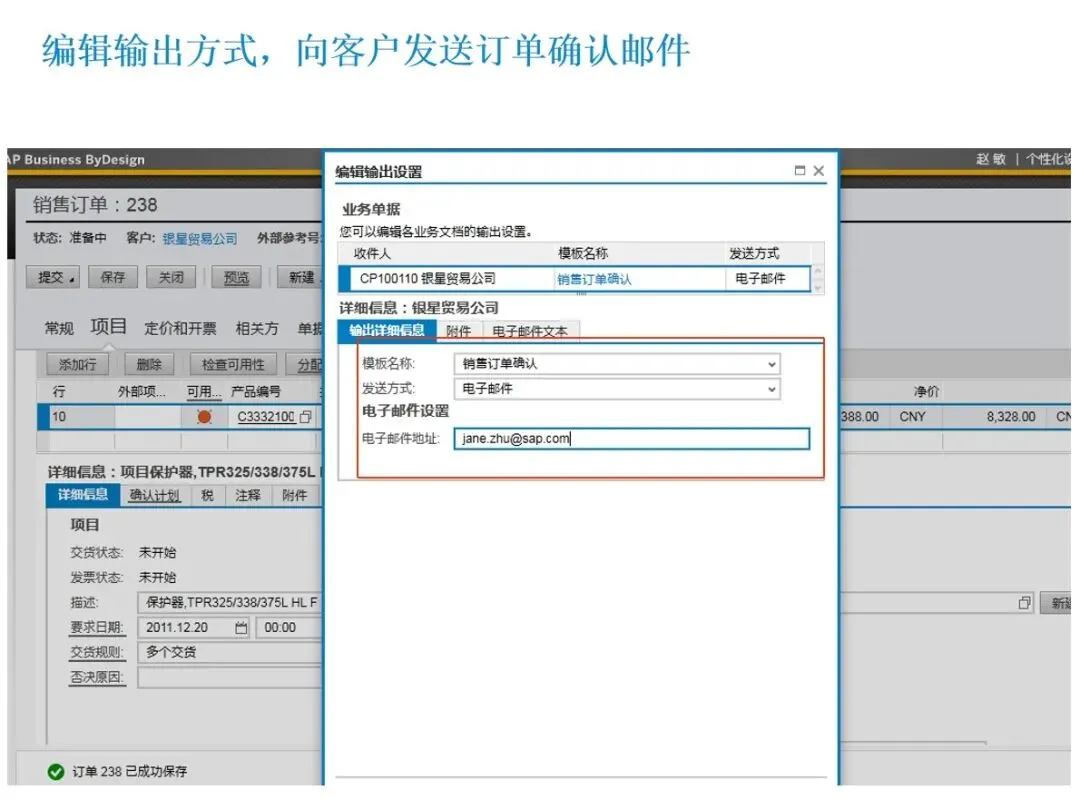Click the 删除 button above item table
Screen dimensions: 1080x810
coord(149,364)
